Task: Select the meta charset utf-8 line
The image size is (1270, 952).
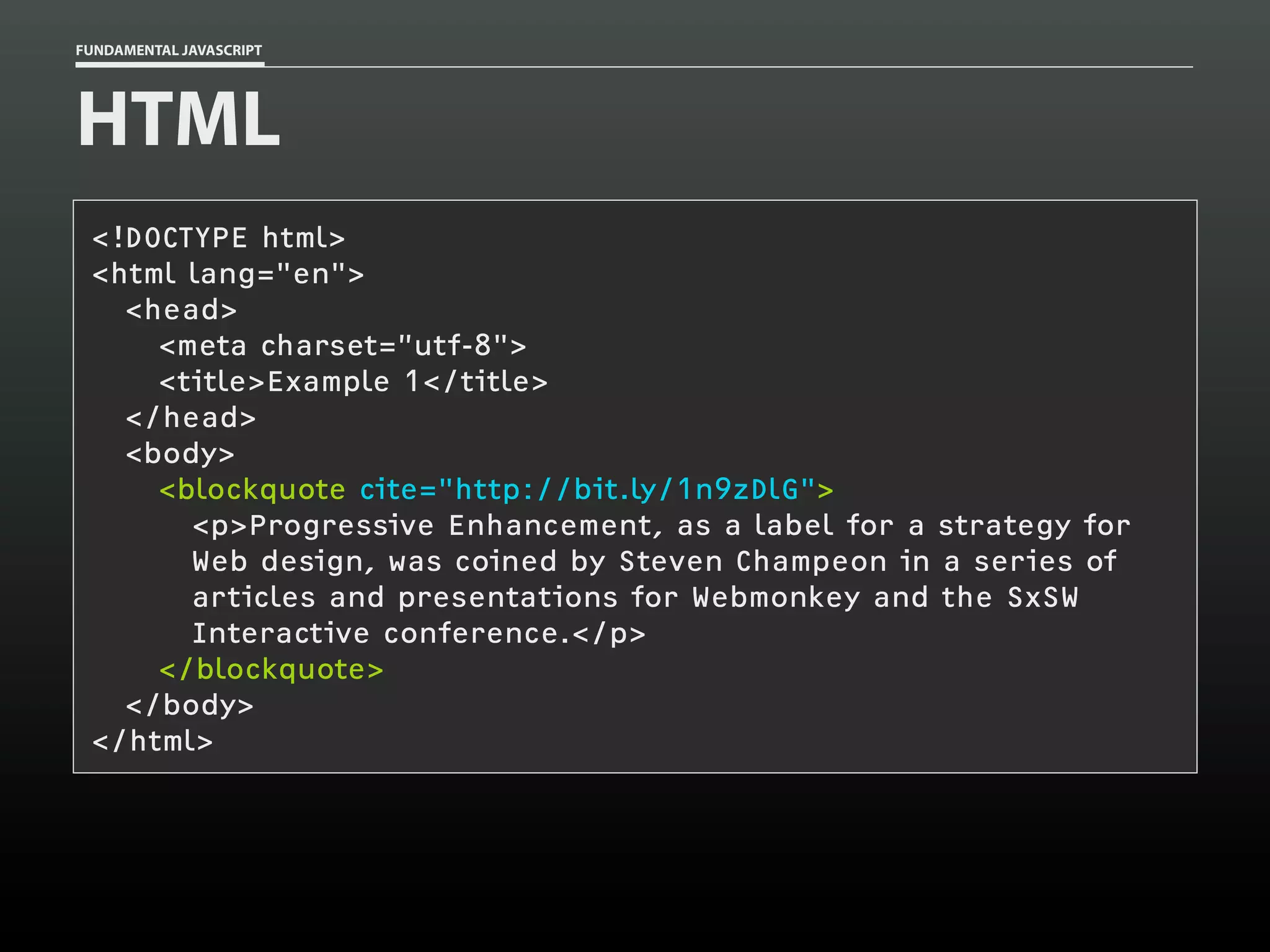Action: point(342,346)
